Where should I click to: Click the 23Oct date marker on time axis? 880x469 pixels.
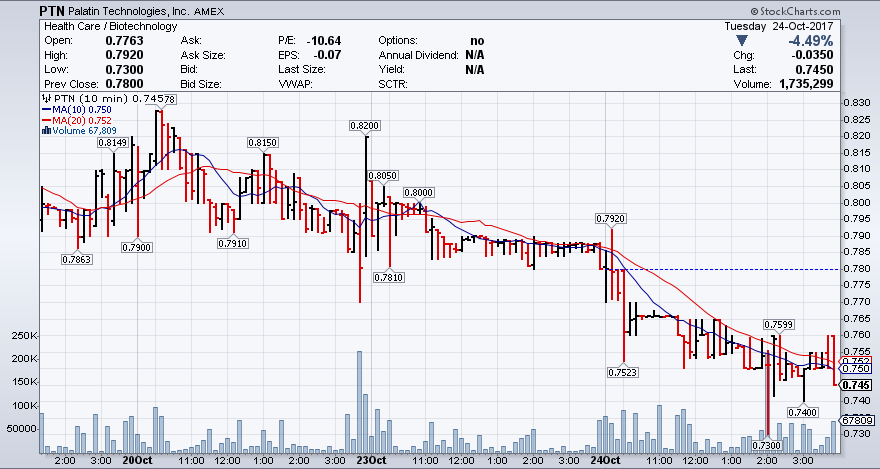click(371, 462)
